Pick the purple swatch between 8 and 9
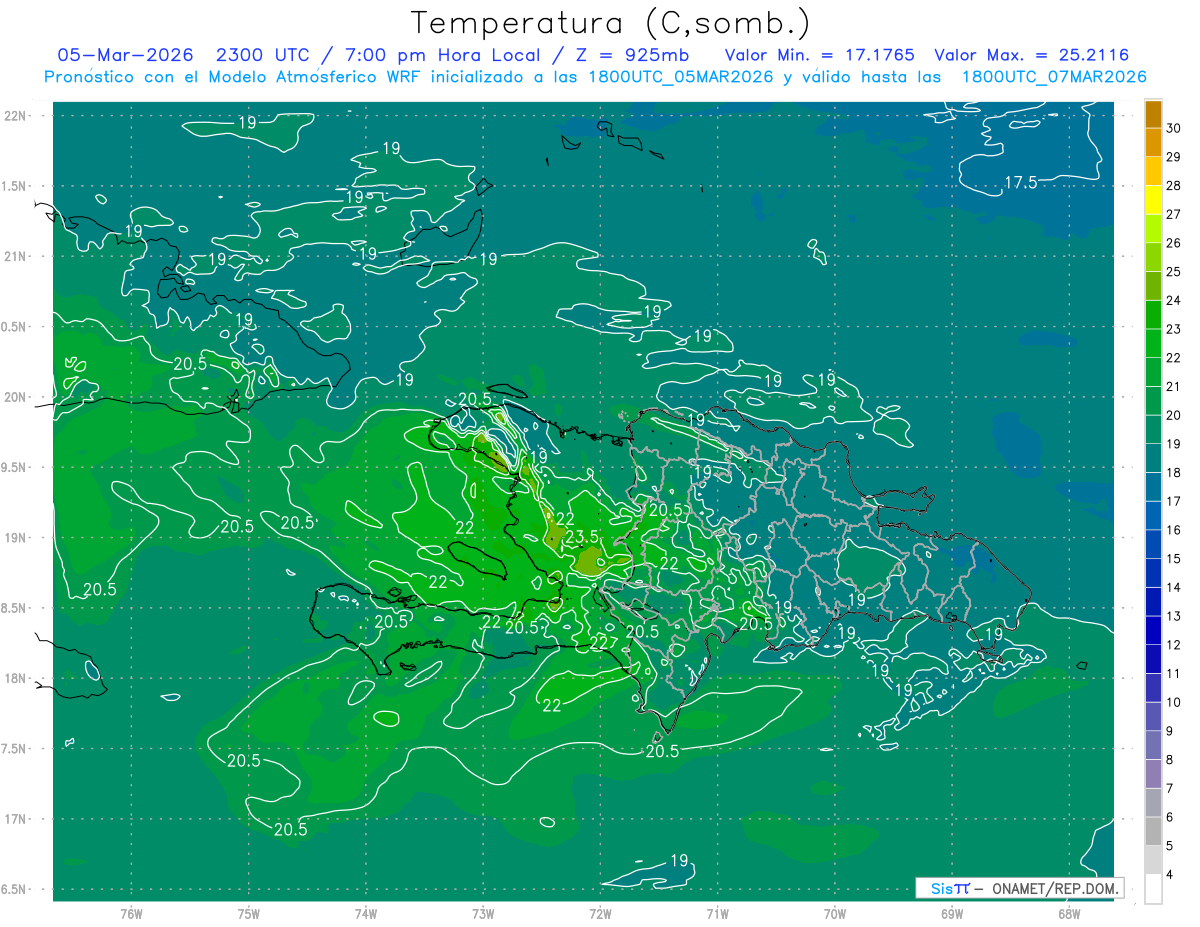This screenshot has width=1200, height=927. click(x=1153, y=746)
